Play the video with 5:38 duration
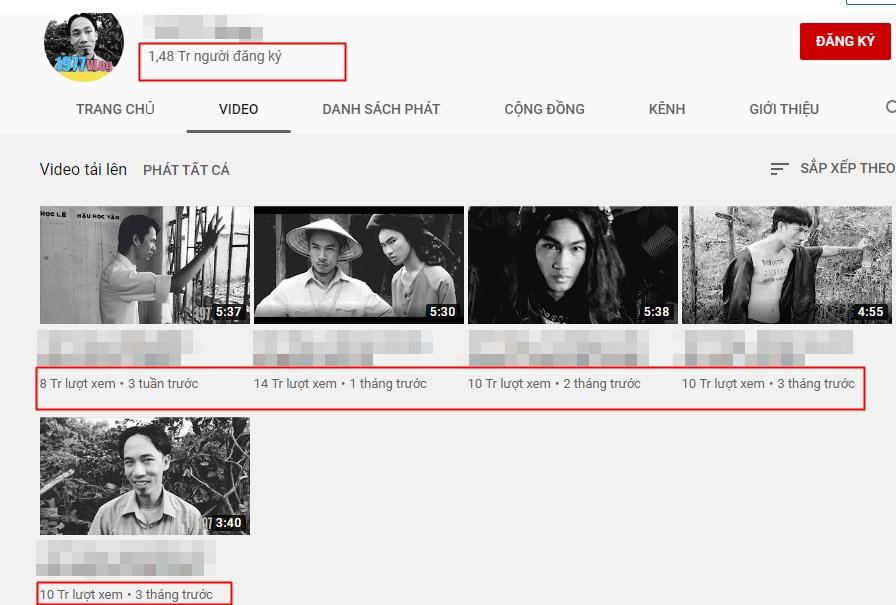Image resolution: width=896 pixels, height=605 pixels. pyautogui.click(x=573, y=265)
